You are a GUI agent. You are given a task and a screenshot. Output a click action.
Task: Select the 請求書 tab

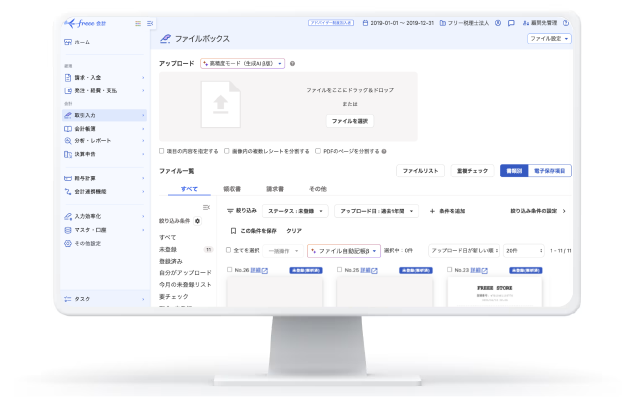click(x=275, y=189)
